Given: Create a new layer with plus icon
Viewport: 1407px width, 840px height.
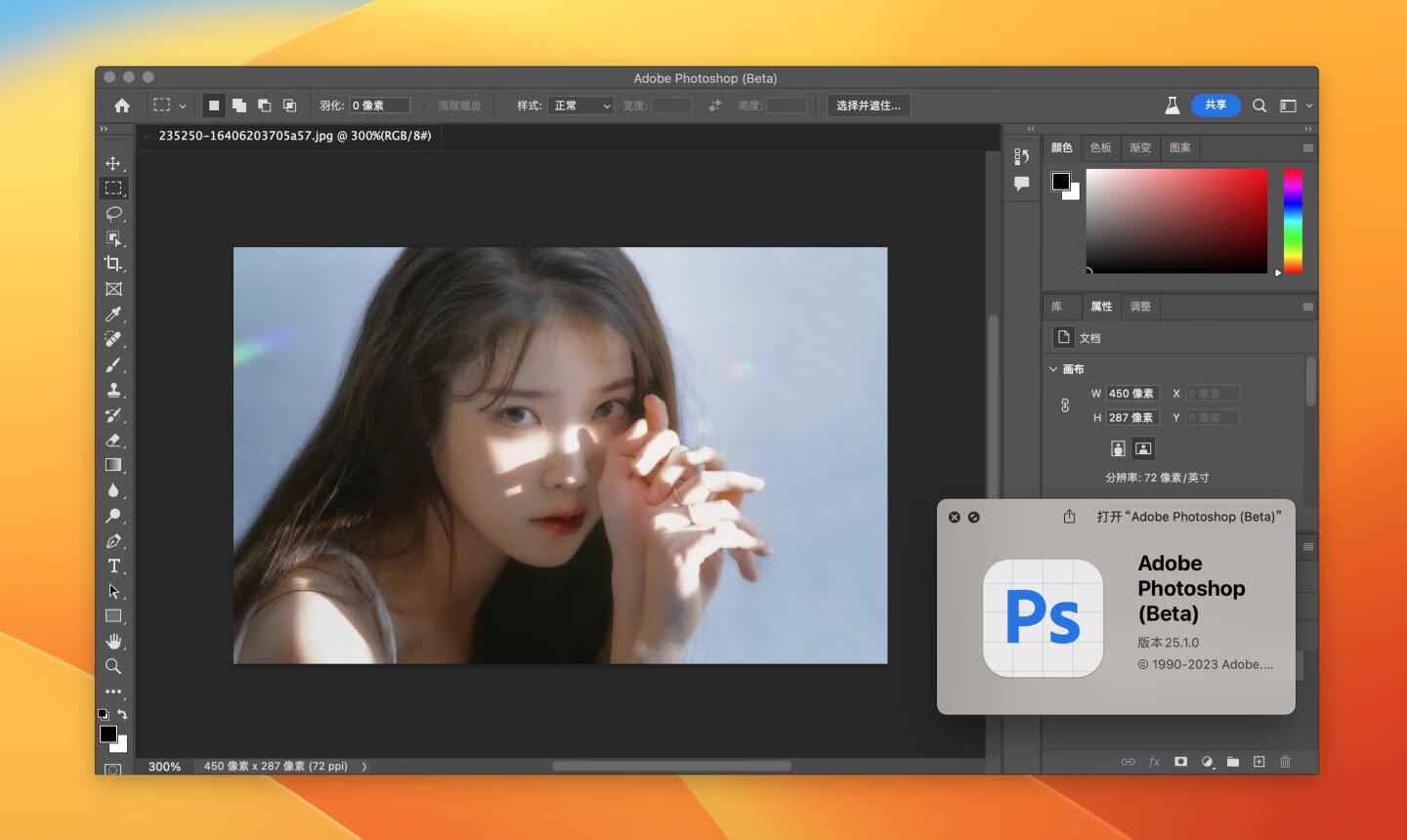Looking at the screenshot, I should pos(1258,762).
